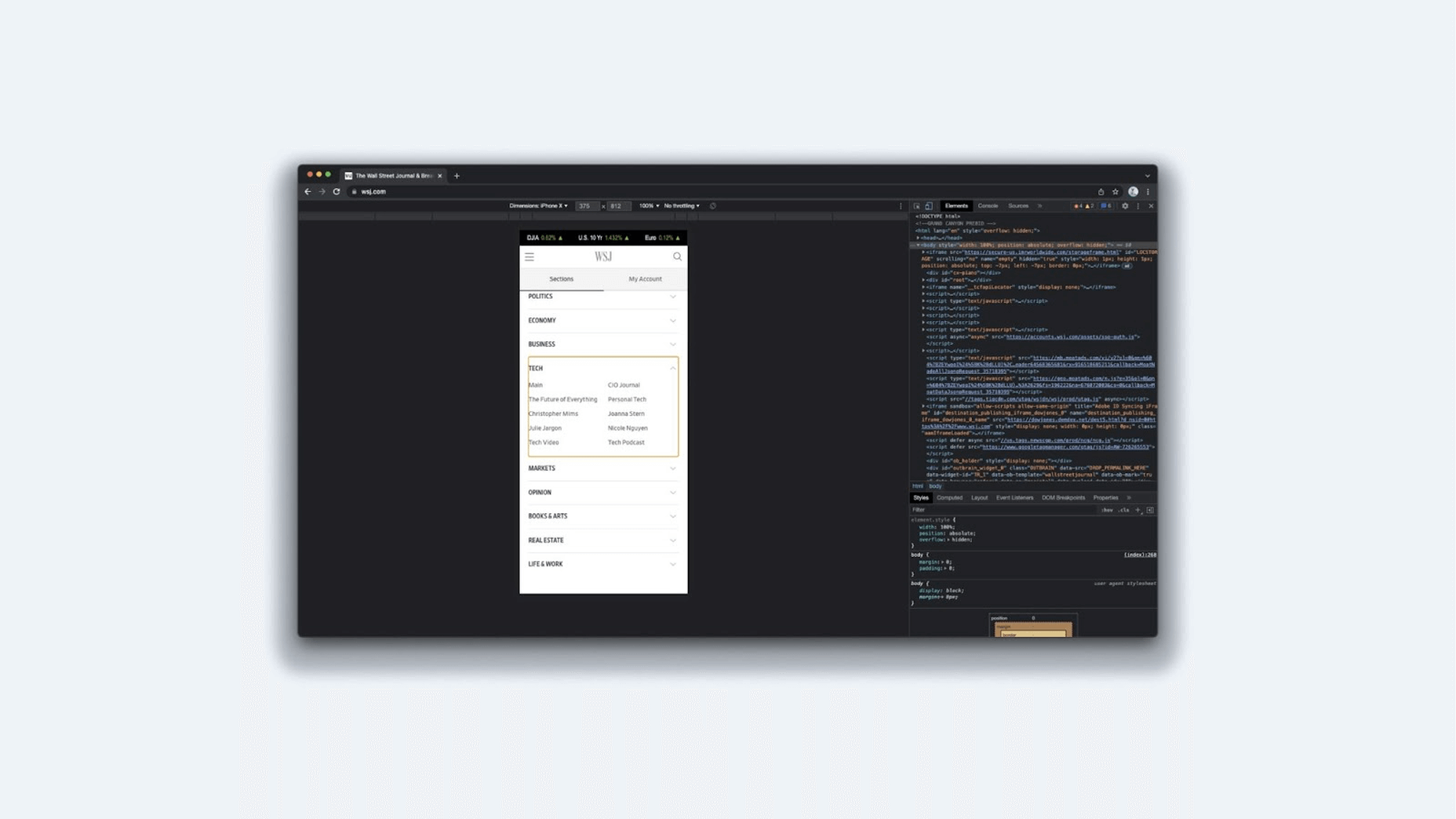The height and width of the screenshot is (819, 1456).
Task: Show more Styles pane tabs chevron
Action: (1129, 498)
